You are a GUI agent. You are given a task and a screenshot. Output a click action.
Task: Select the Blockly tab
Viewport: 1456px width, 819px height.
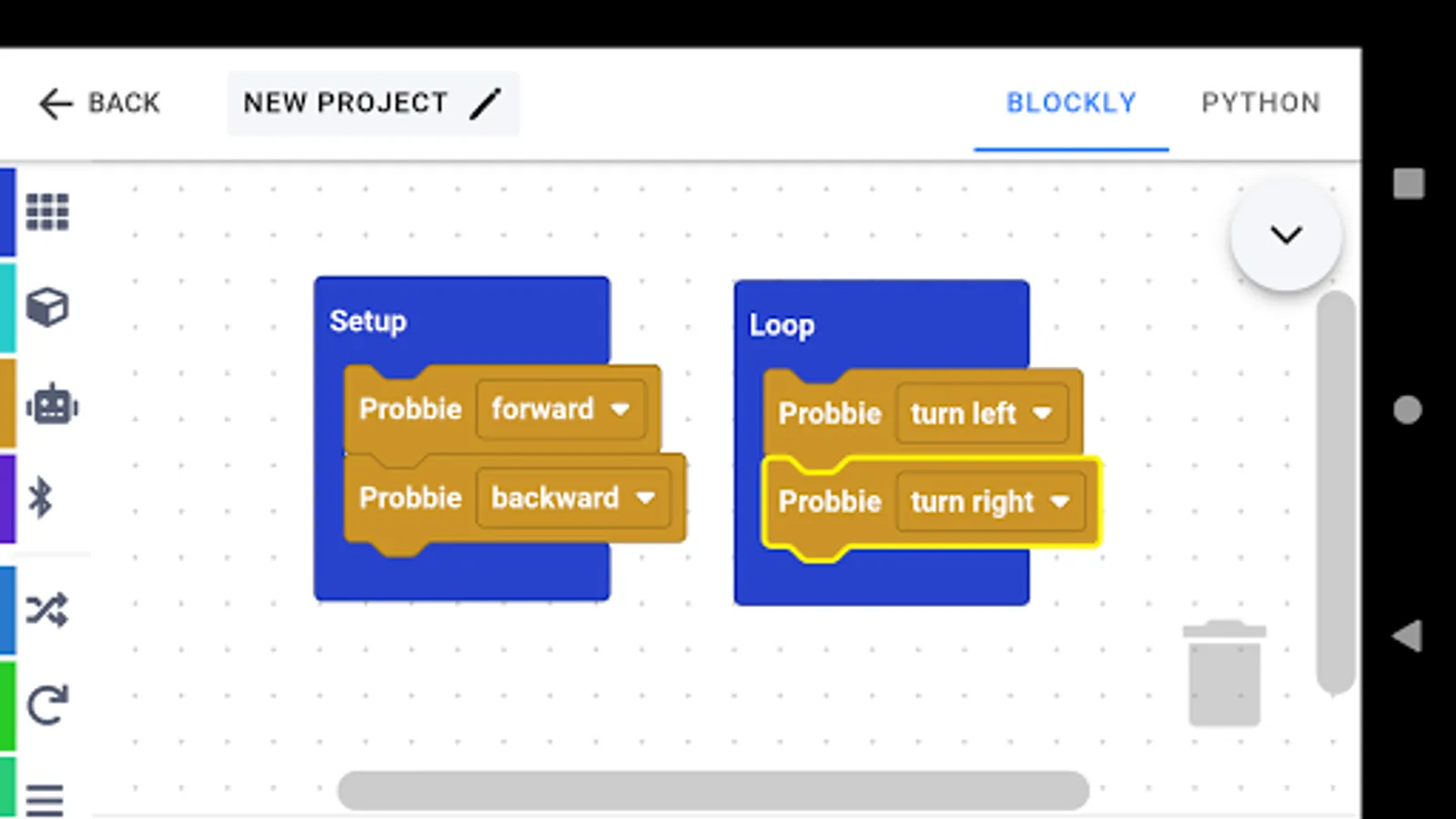1071,103
